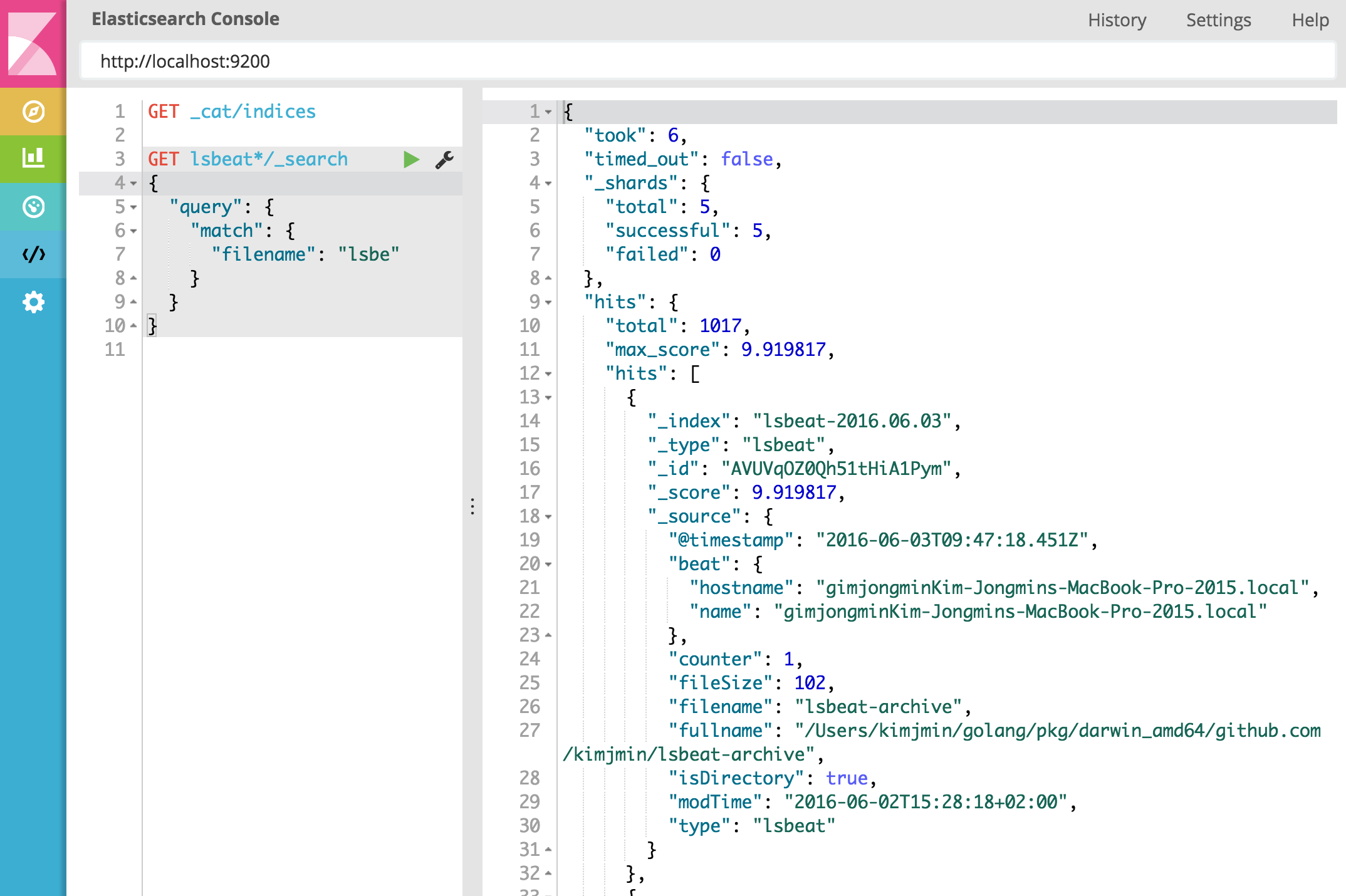This screenshot has height=896, width=1346.
Task: Collapse the "match" block on editor line 6
Action: 133,231
